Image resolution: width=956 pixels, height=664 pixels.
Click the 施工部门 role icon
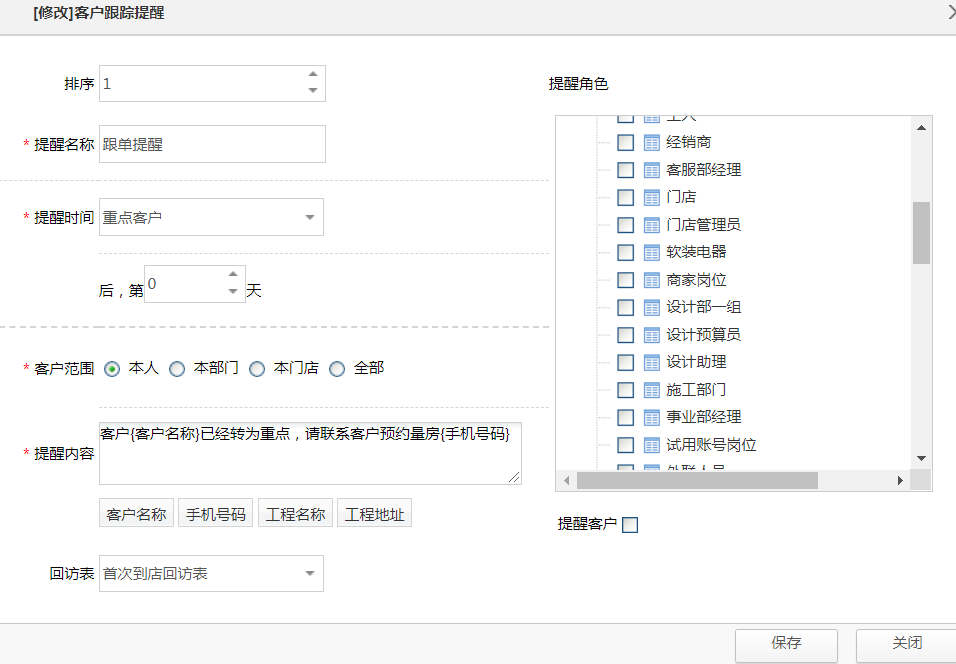click(651, 389)
